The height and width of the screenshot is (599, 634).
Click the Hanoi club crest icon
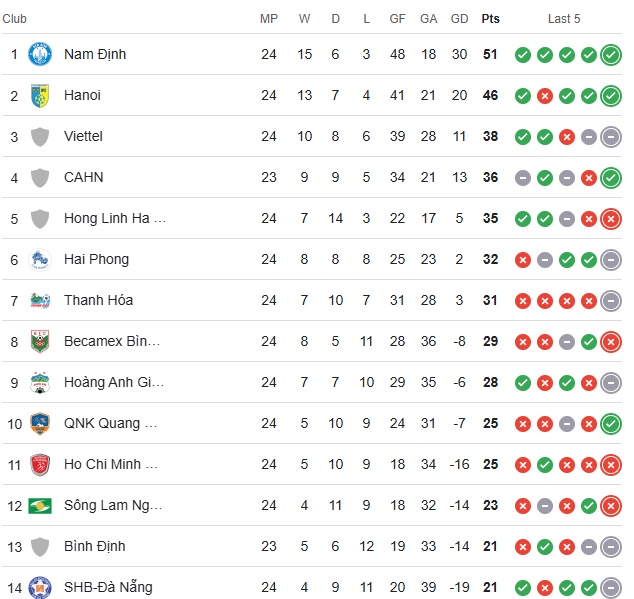[x=40, y=95]
